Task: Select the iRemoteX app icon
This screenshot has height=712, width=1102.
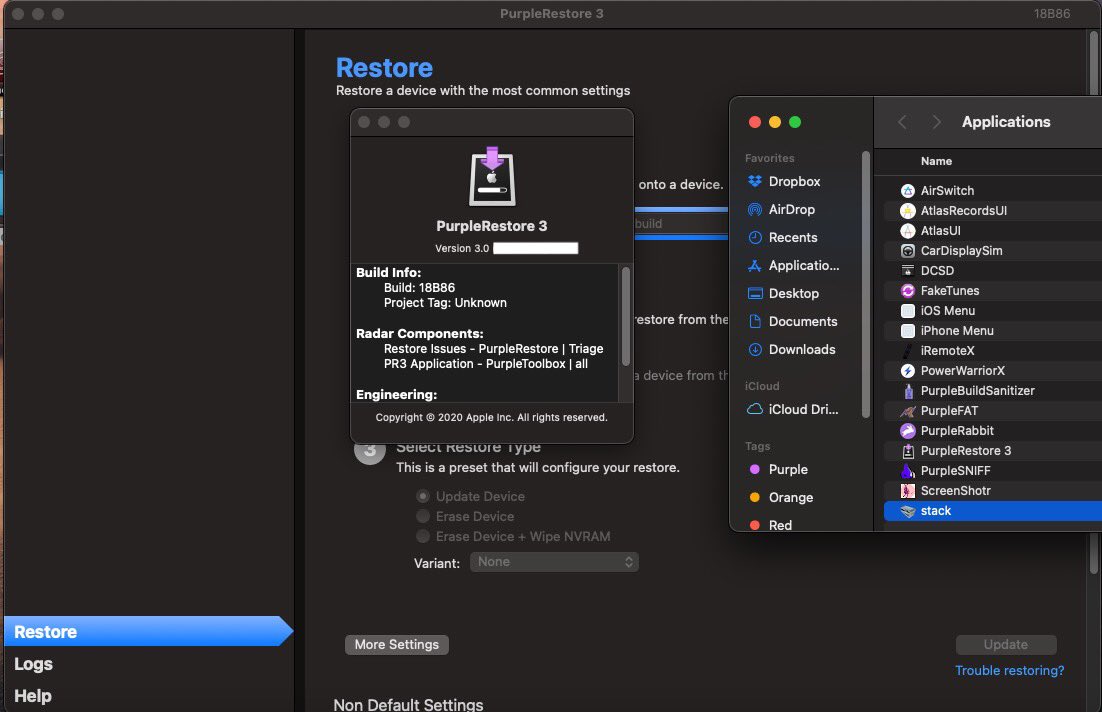Action: tap(907, 351)
